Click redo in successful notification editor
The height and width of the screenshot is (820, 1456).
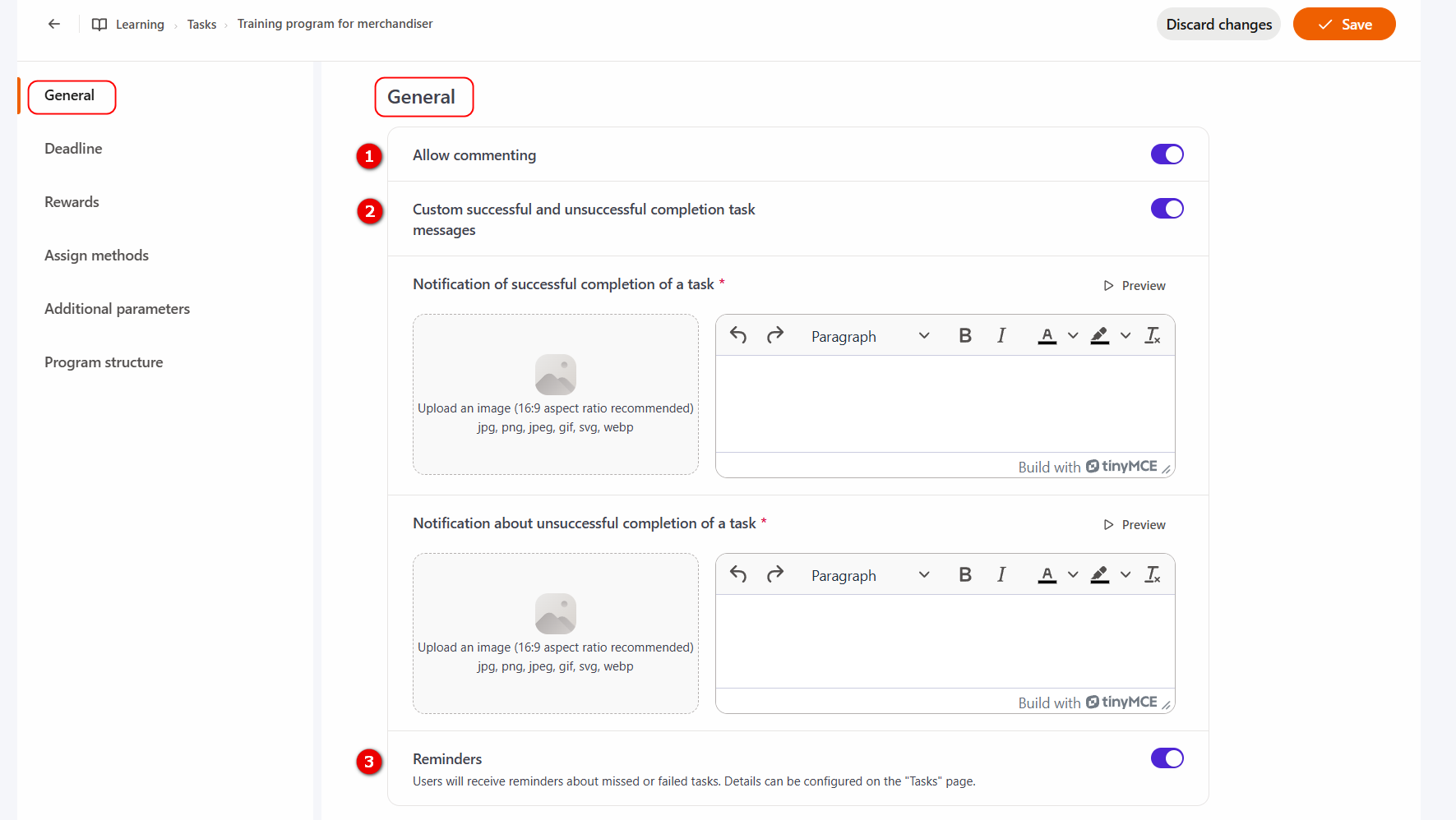point(774,335)
